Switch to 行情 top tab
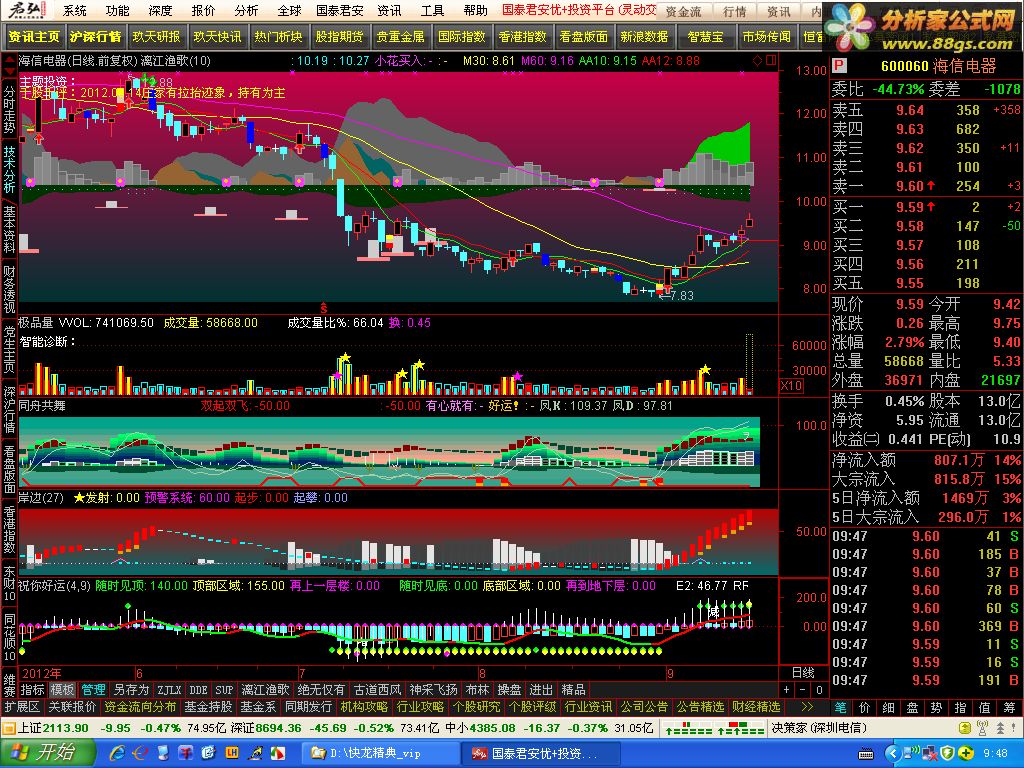This screenshot has width=1024, height=768. (x=735, y=11)
